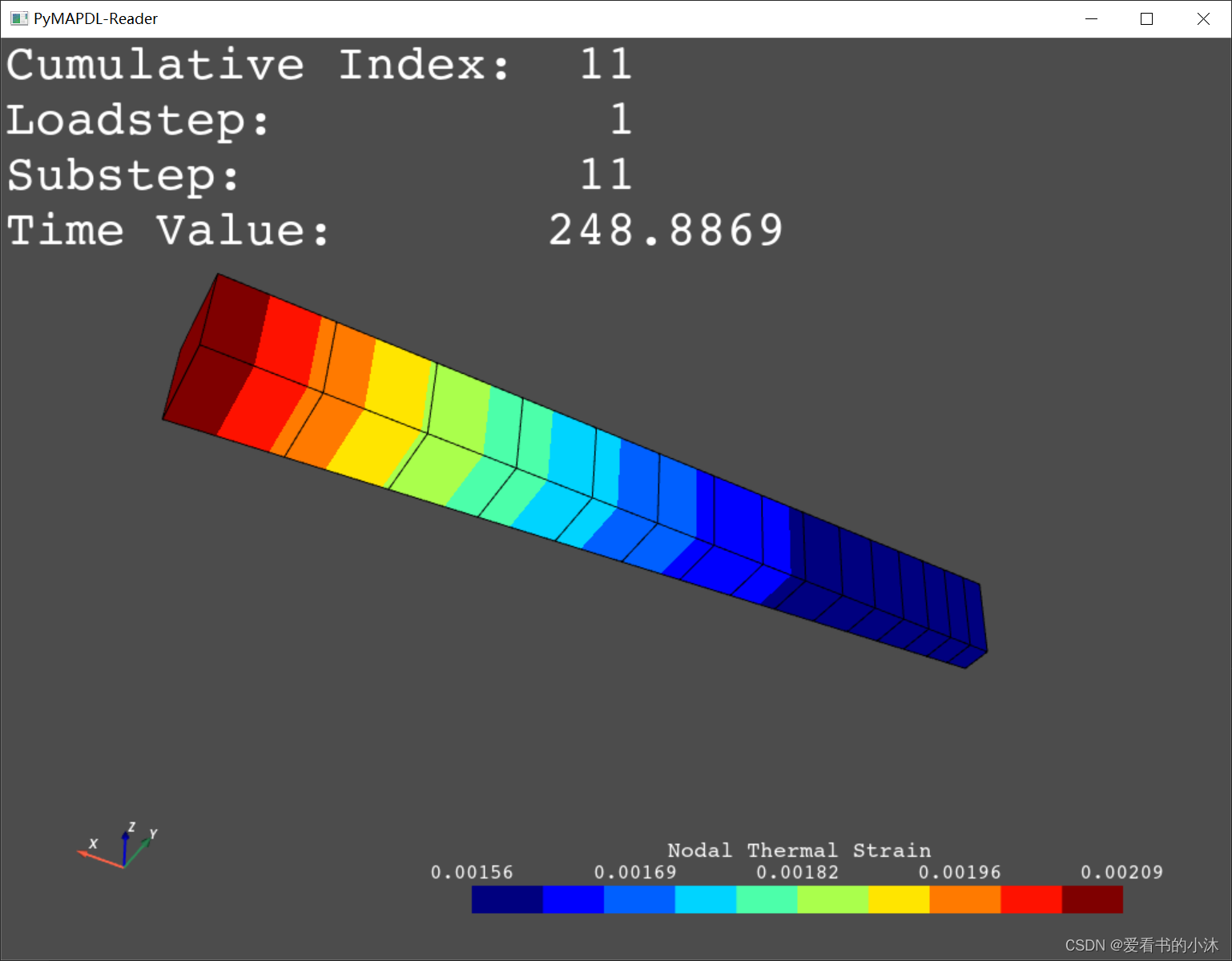
Task: Click the 'Nodal Thermal Strain' legend title
Action: pyautogui.click(x=799, y=850)
